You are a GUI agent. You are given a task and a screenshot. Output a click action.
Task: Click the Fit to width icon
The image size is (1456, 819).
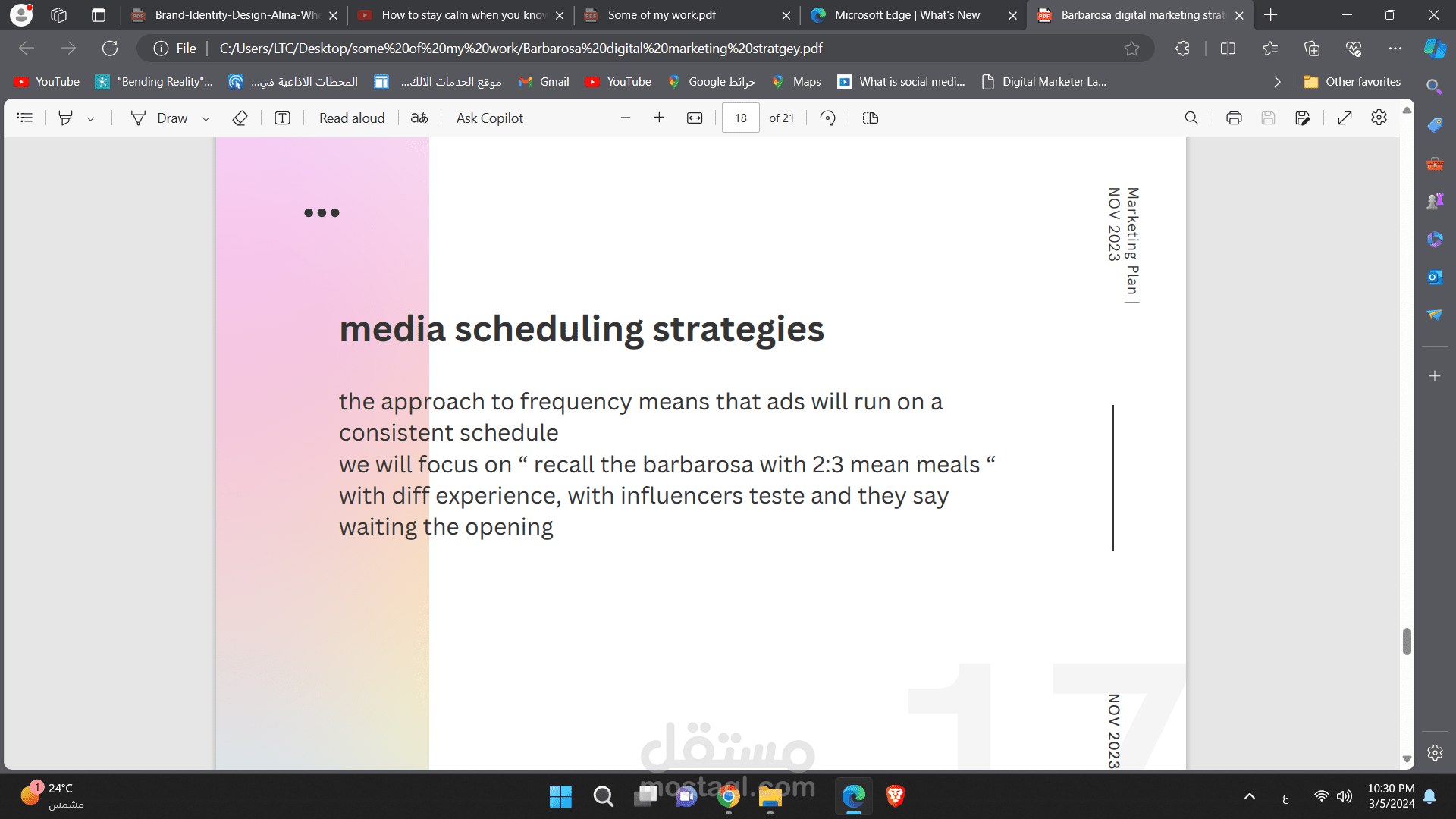point(695,118)
